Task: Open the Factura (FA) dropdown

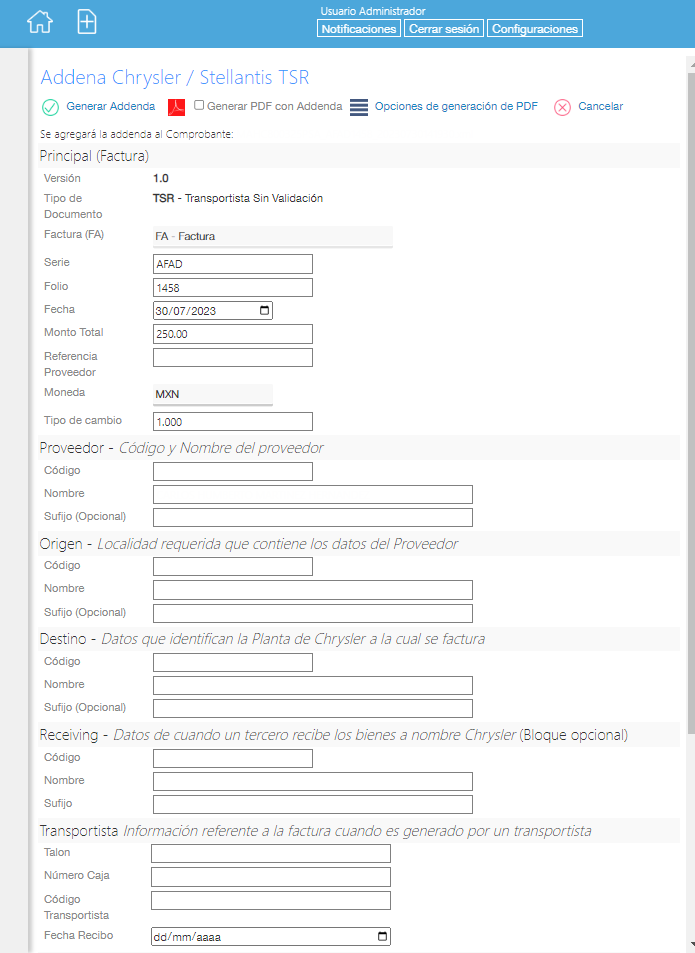Action: click(273, 236)
